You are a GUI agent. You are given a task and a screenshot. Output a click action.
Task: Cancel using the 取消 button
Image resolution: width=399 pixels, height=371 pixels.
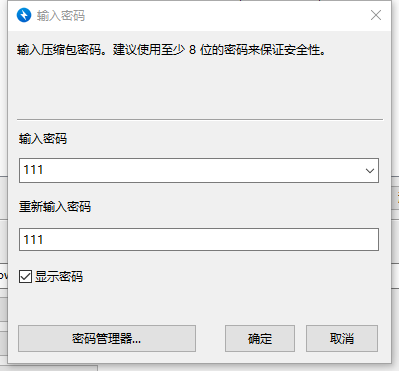click(x=342, y=339)
